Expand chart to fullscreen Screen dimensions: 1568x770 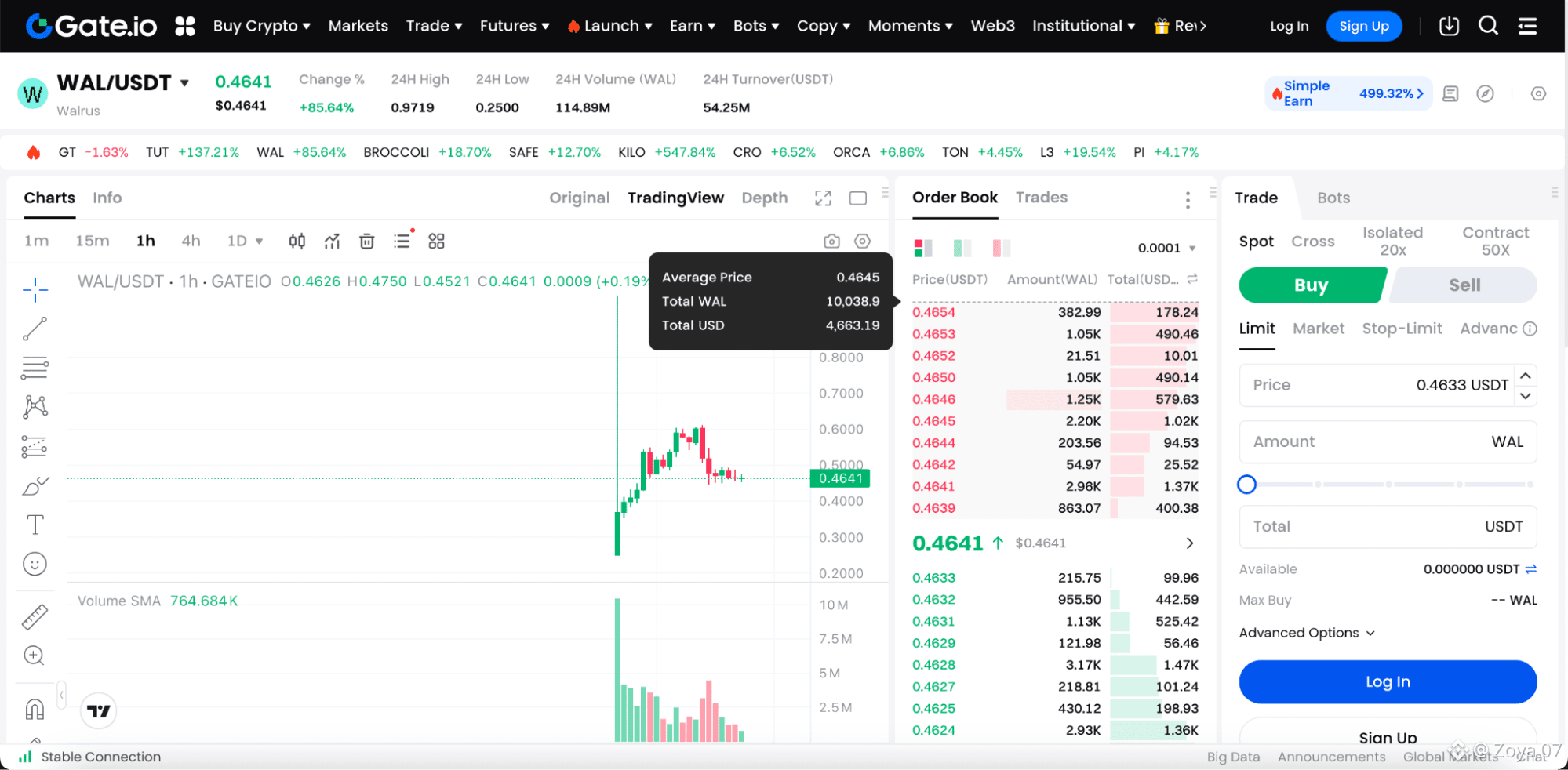click(823, 198)
